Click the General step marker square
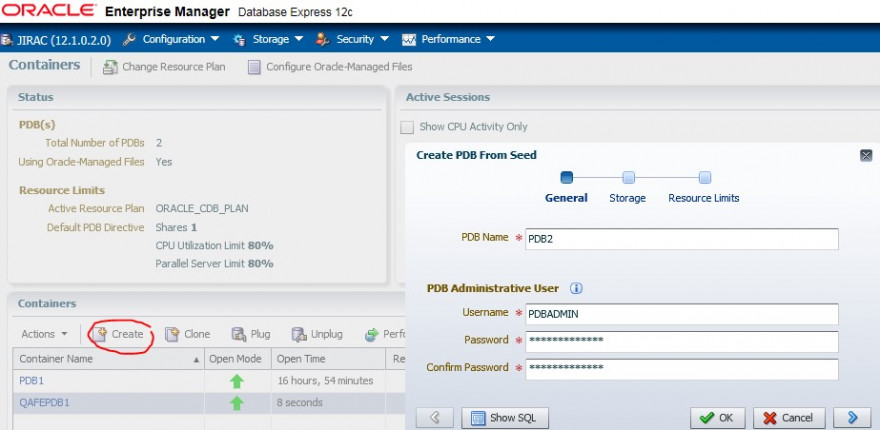880x430 pixels. point(567,178)
